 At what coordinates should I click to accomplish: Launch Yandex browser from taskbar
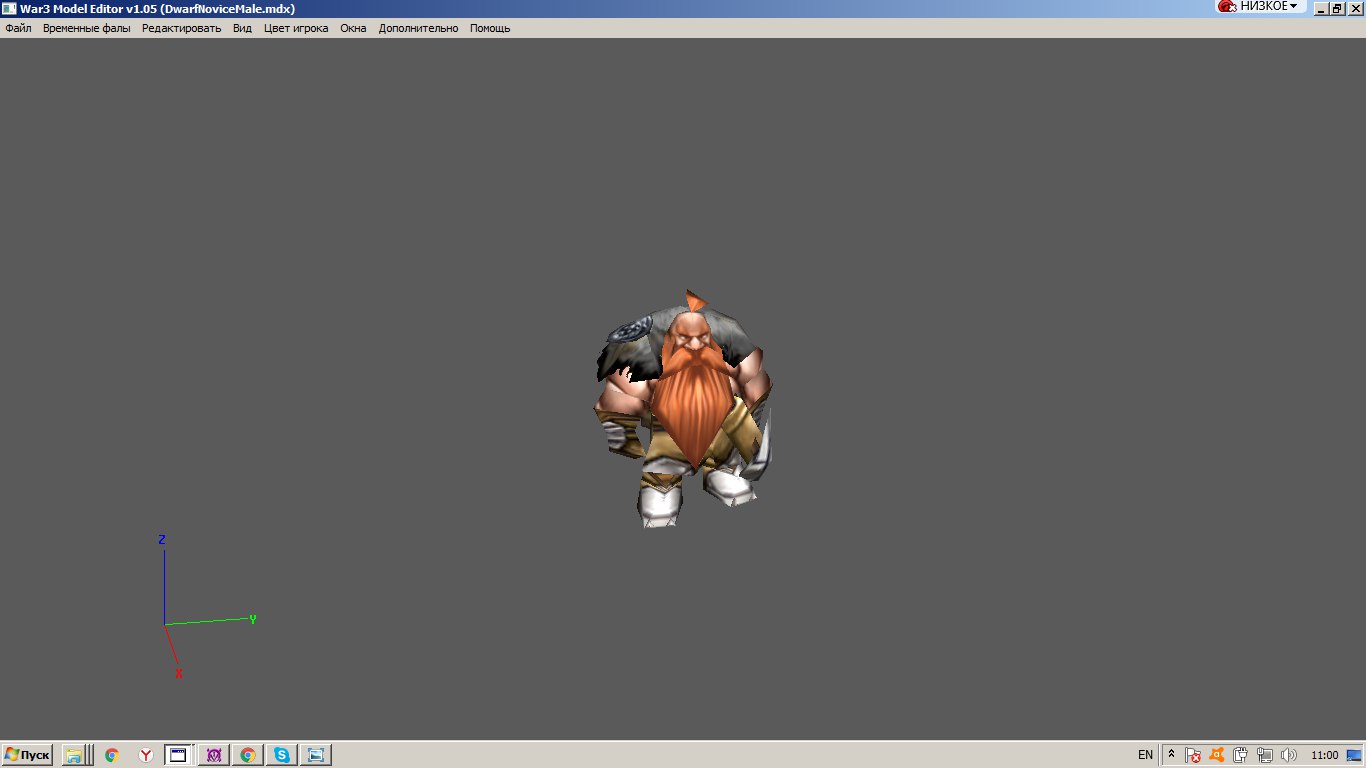coord(146,755)
